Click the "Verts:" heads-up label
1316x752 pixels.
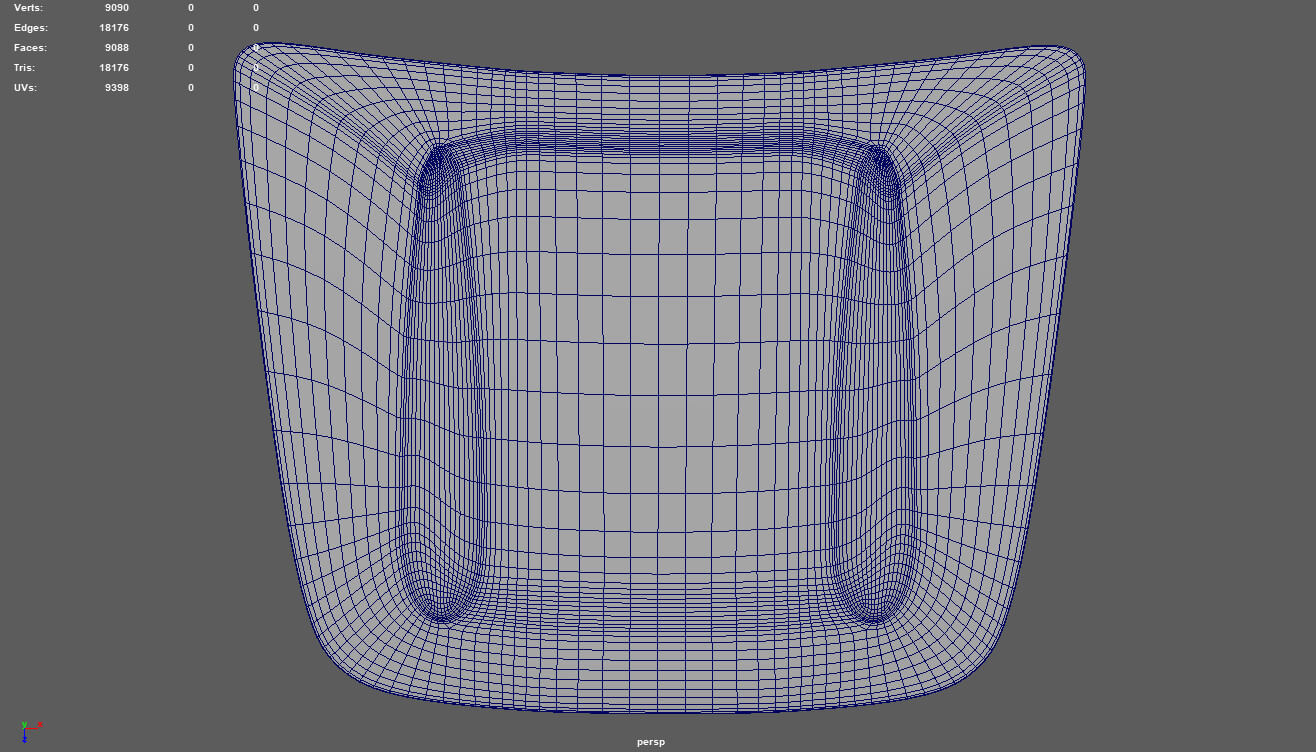point(29,8)
